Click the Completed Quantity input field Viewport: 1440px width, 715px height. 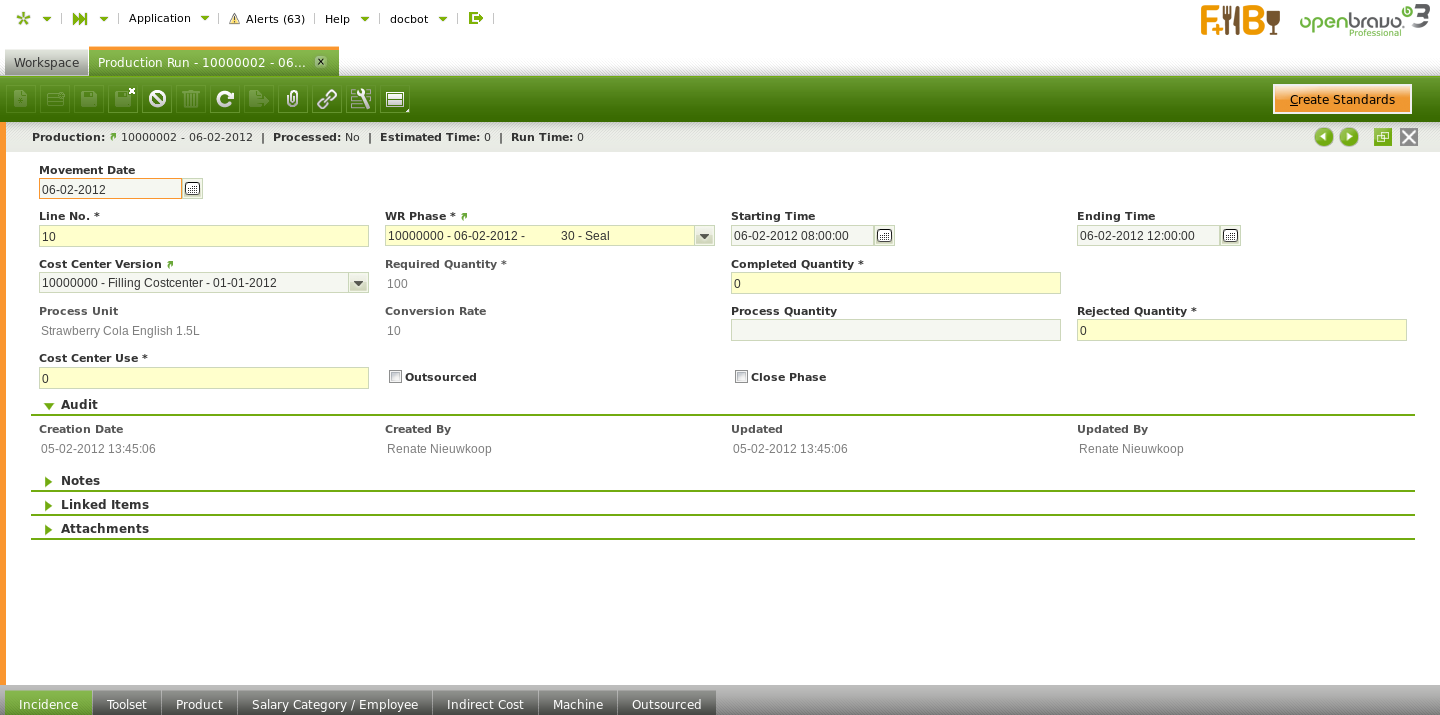(895, 284)
